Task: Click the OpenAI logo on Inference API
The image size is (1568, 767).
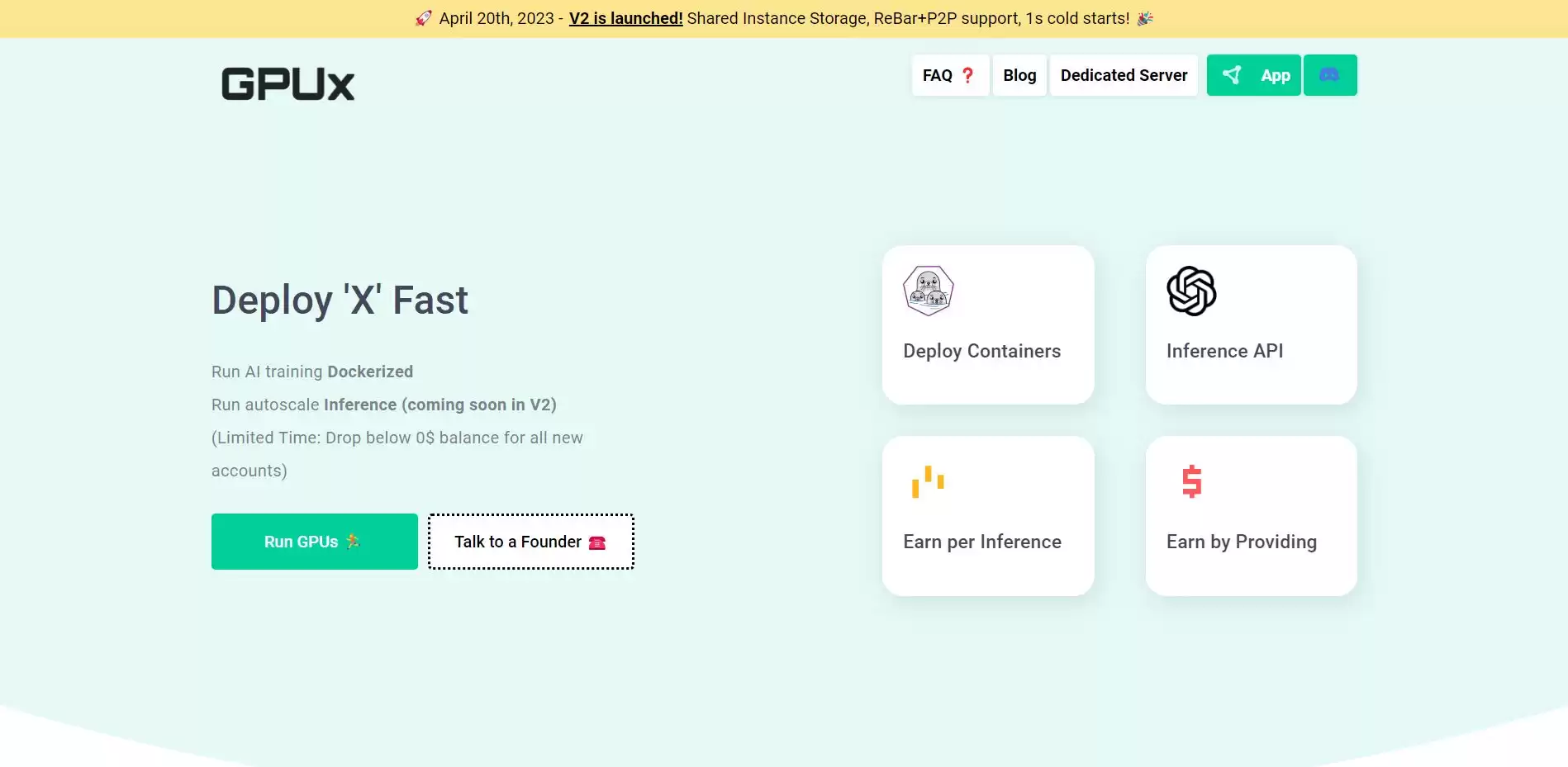Action: (1191, 291)
